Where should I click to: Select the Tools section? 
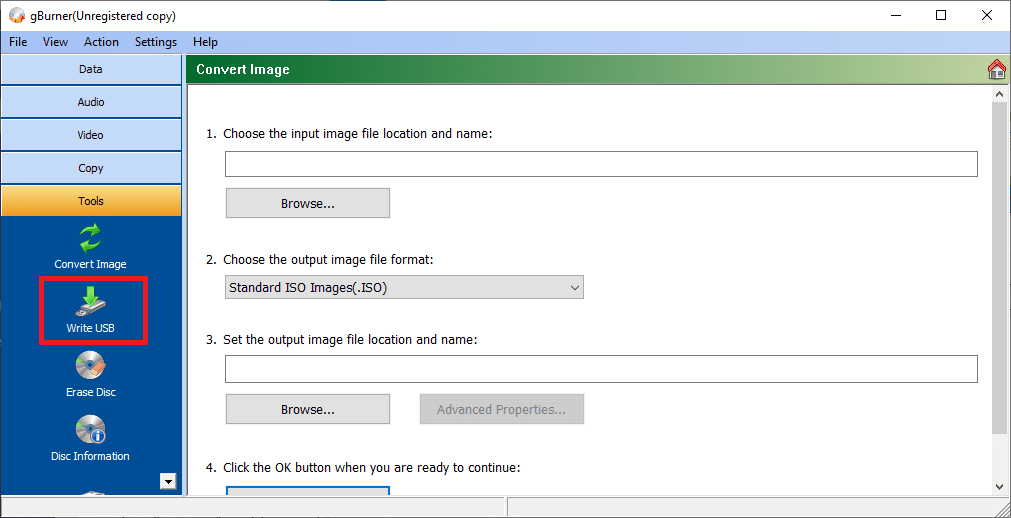(91, 201)
